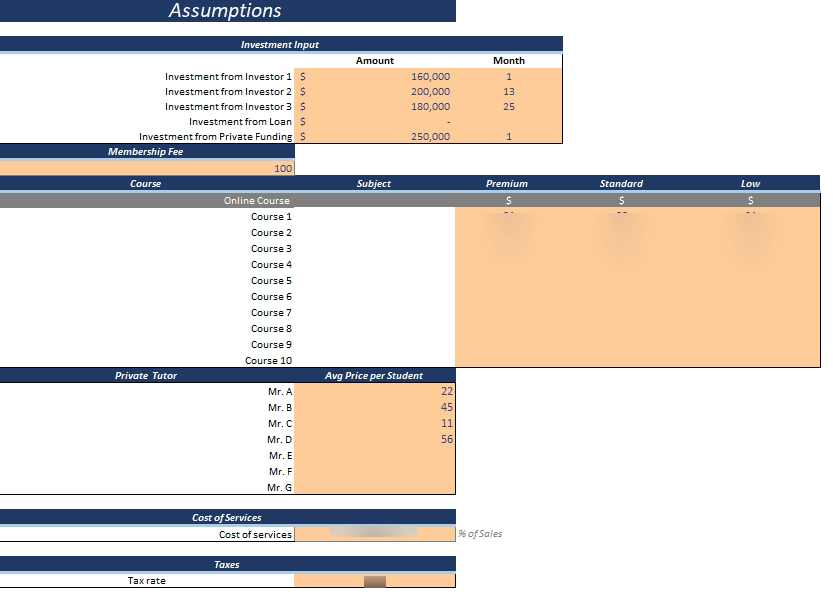Select the Course 9 row label
This screenshot has width=833, height=596.
pyautogui.click(x=271, y=344)
